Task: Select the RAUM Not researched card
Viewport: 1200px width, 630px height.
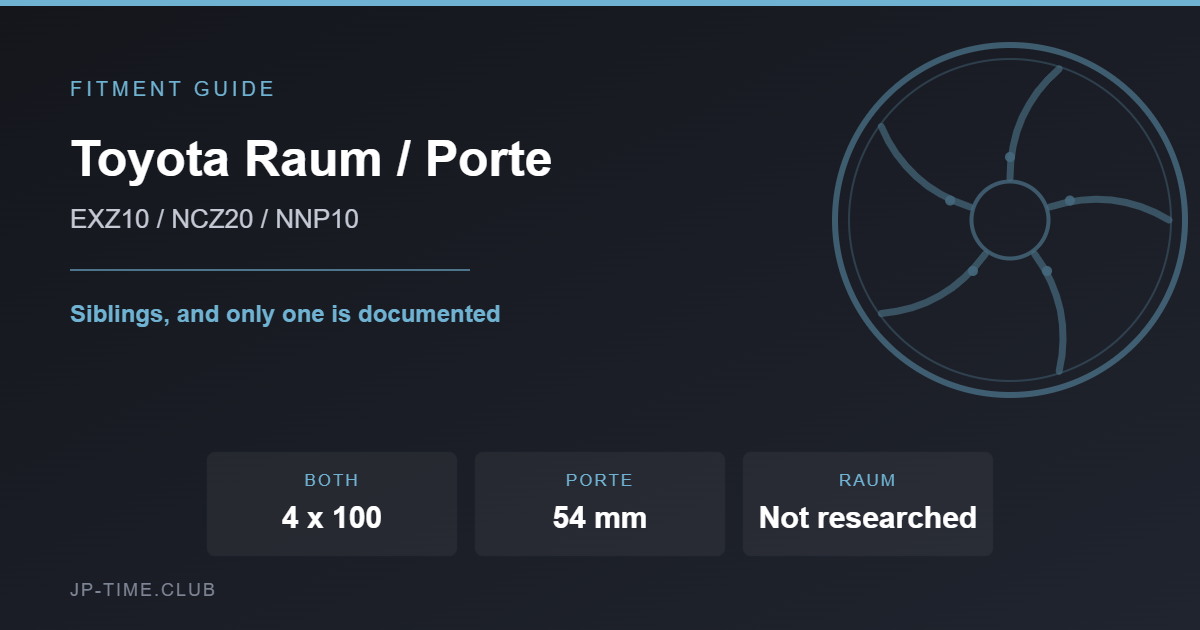Action: [x=868, y=504]
